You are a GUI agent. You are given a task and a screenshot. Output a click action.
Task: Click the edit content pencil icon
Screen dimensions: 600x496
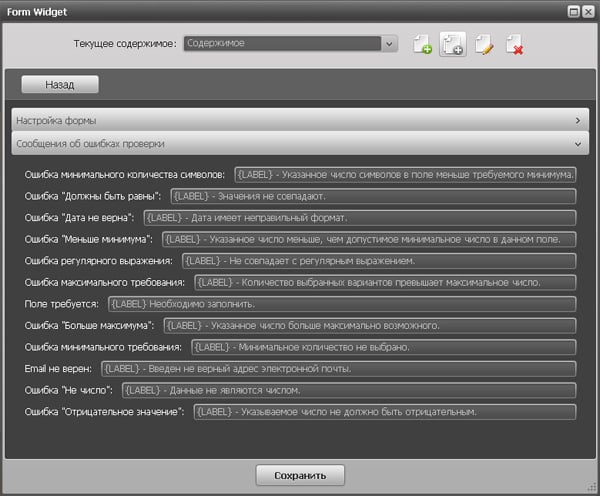pyautogui.click(x=484, y=44)
